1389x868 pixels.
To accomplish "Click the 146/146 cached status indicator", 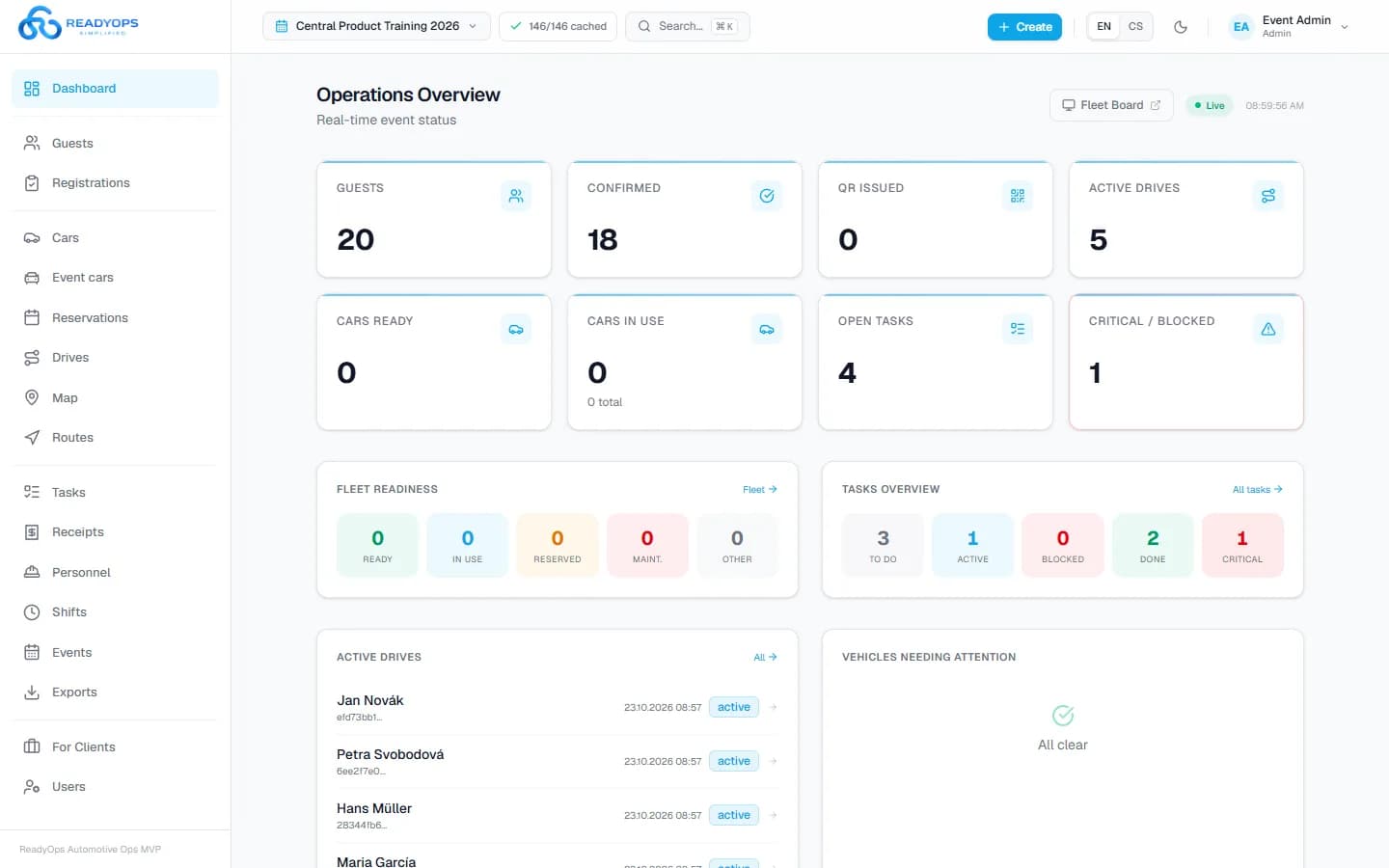I will 558,26.
